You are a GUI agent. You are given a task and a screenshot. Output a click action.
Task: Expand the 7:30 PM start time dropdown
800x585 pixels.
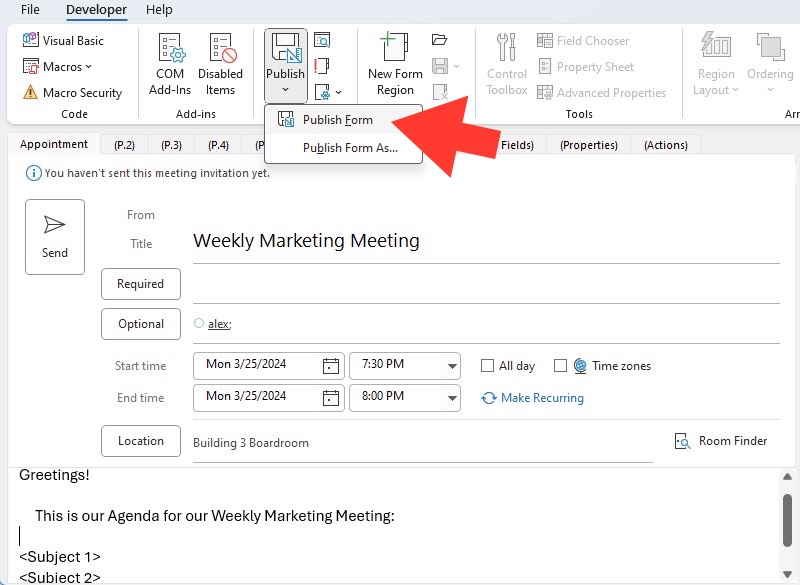click(452, 366)
